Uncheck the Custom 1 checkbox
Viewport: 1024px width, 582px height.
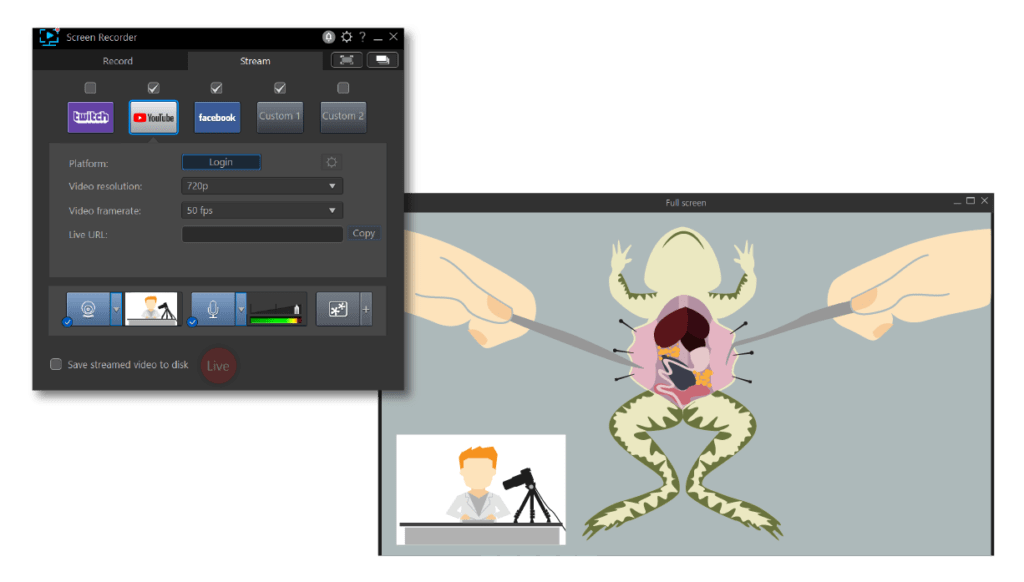pyautogui.click(x=280, y=88)
